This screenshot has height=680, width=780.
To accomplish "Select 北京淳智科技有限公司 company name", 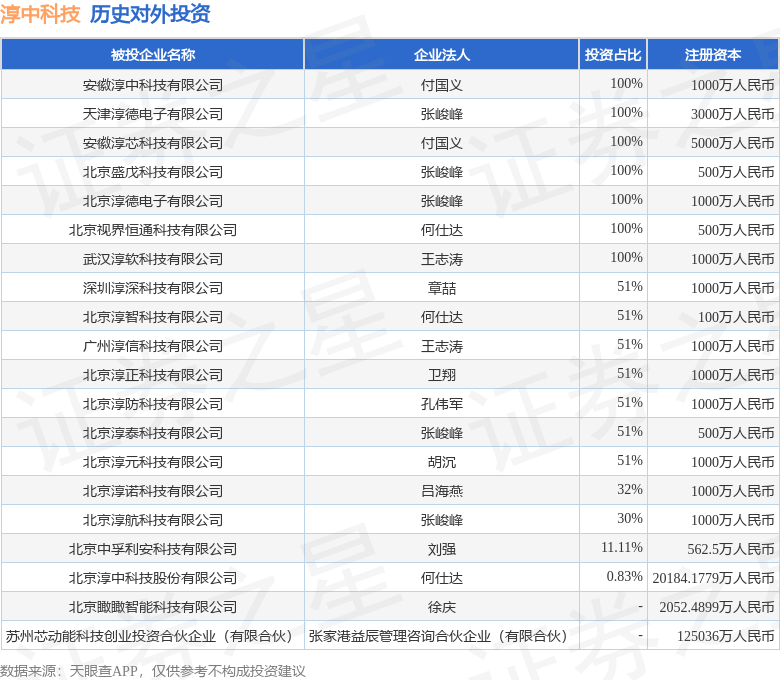I will pos(153,317).
